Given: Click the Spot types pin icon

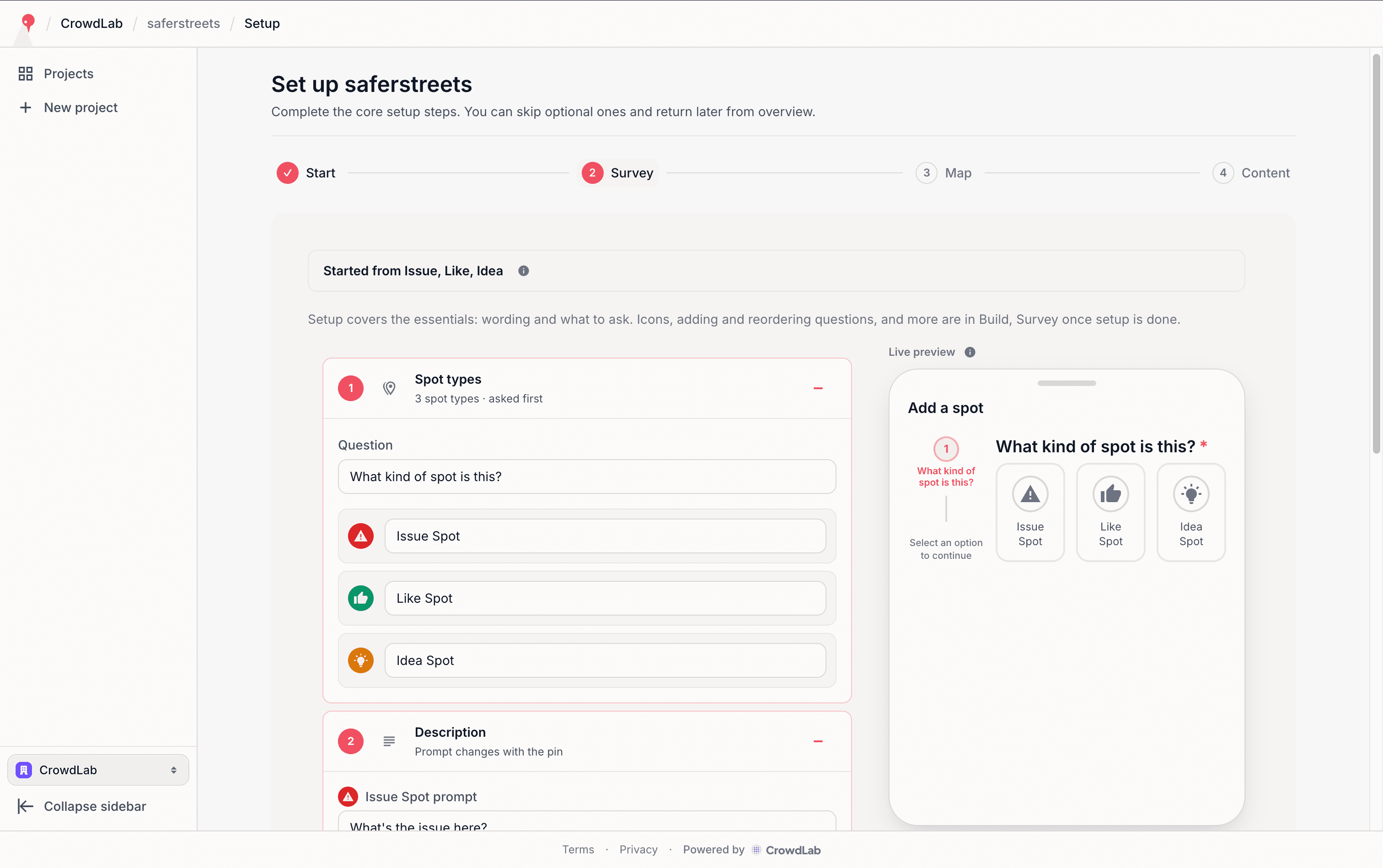Looking at the screenshot, I should [389, 389].
